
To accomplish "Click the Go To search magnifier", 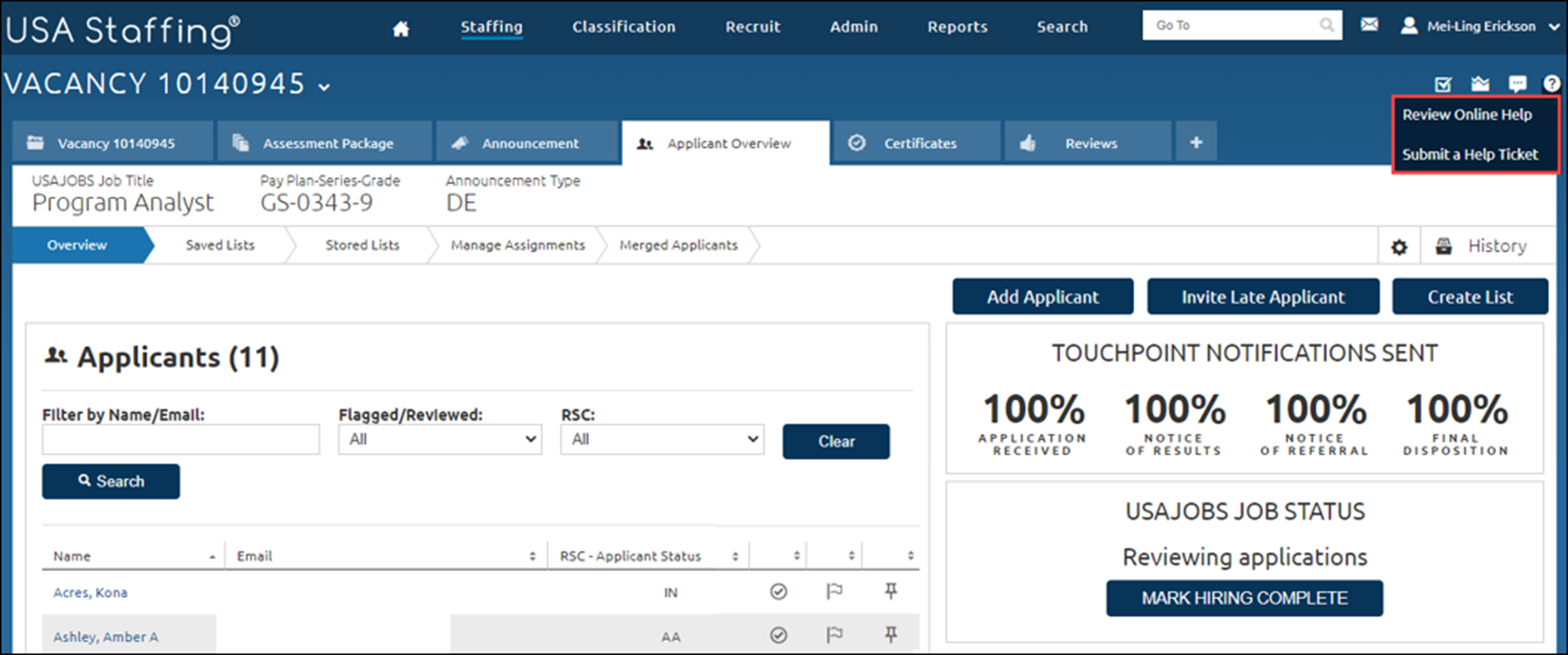I will tap(1326, 25).
